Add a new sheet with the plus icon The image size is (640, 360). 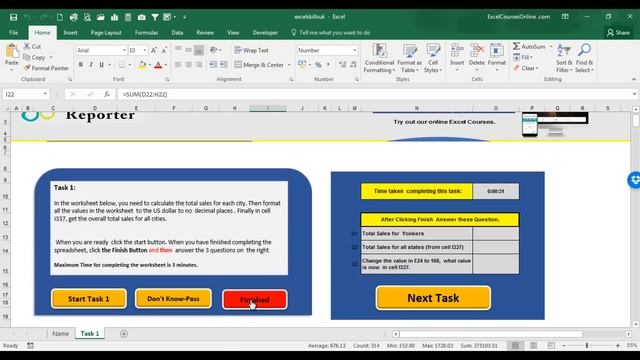(124, 334)
